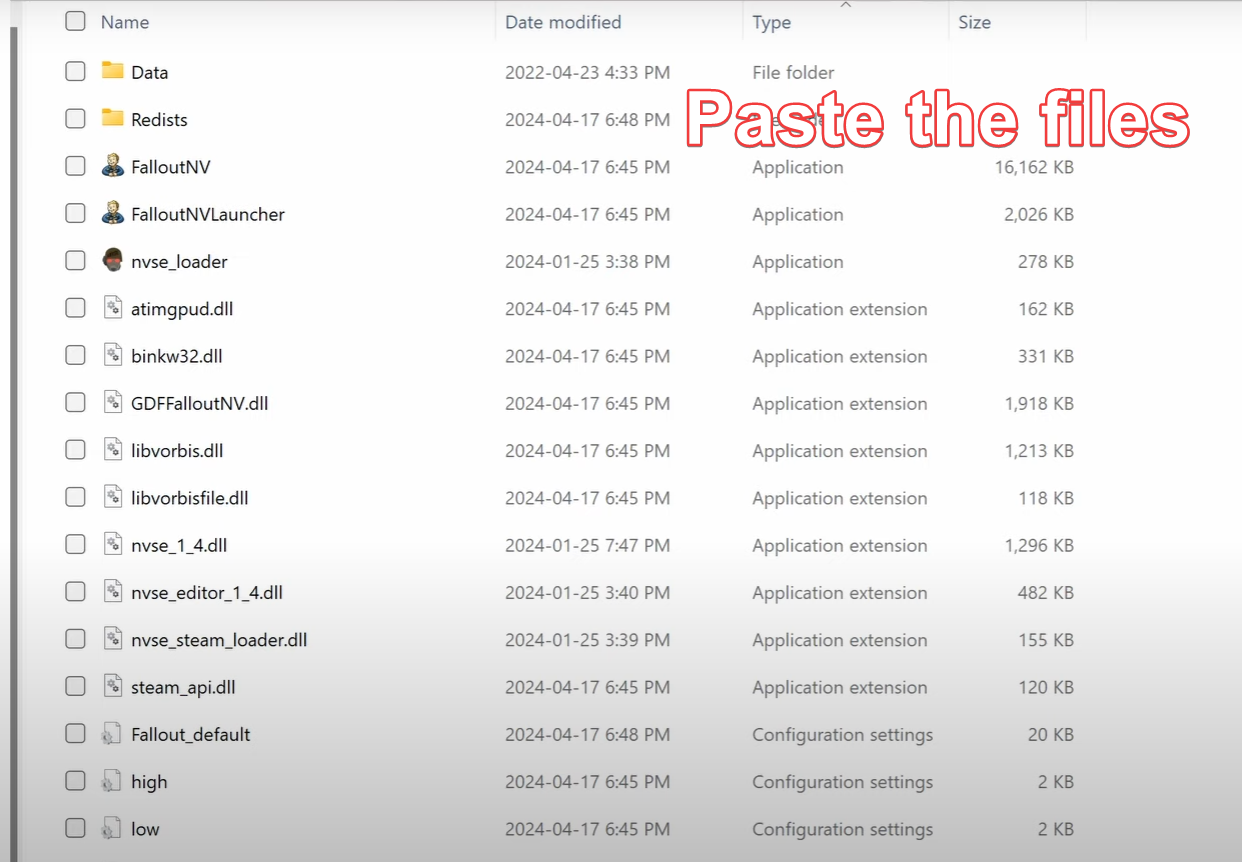Tick the FalloutNV row checkbox
This screenshot has width=1242, height=862.
pos(75,166)
